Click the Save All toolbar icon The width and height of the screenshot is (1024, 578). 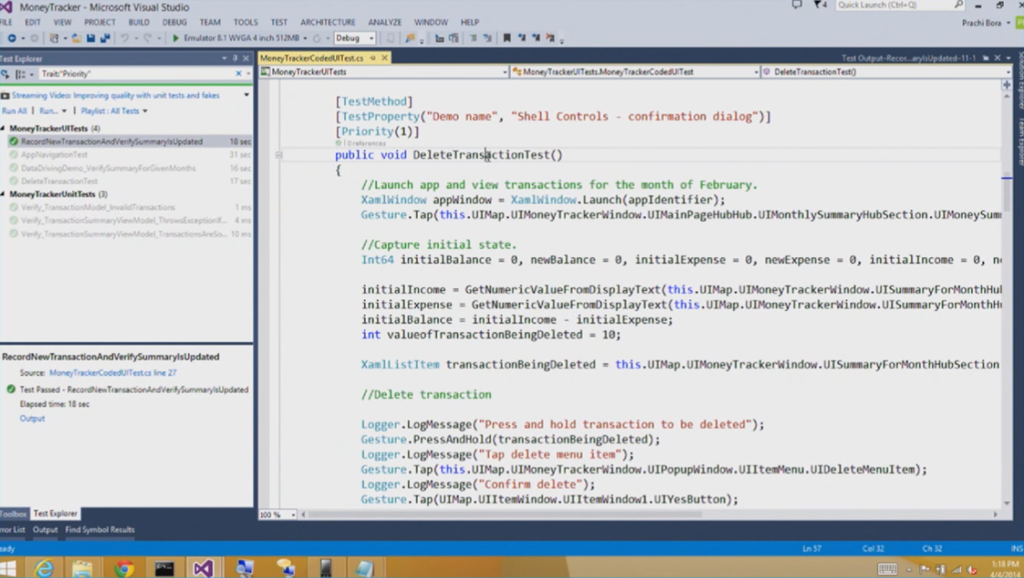pos(104,39)
